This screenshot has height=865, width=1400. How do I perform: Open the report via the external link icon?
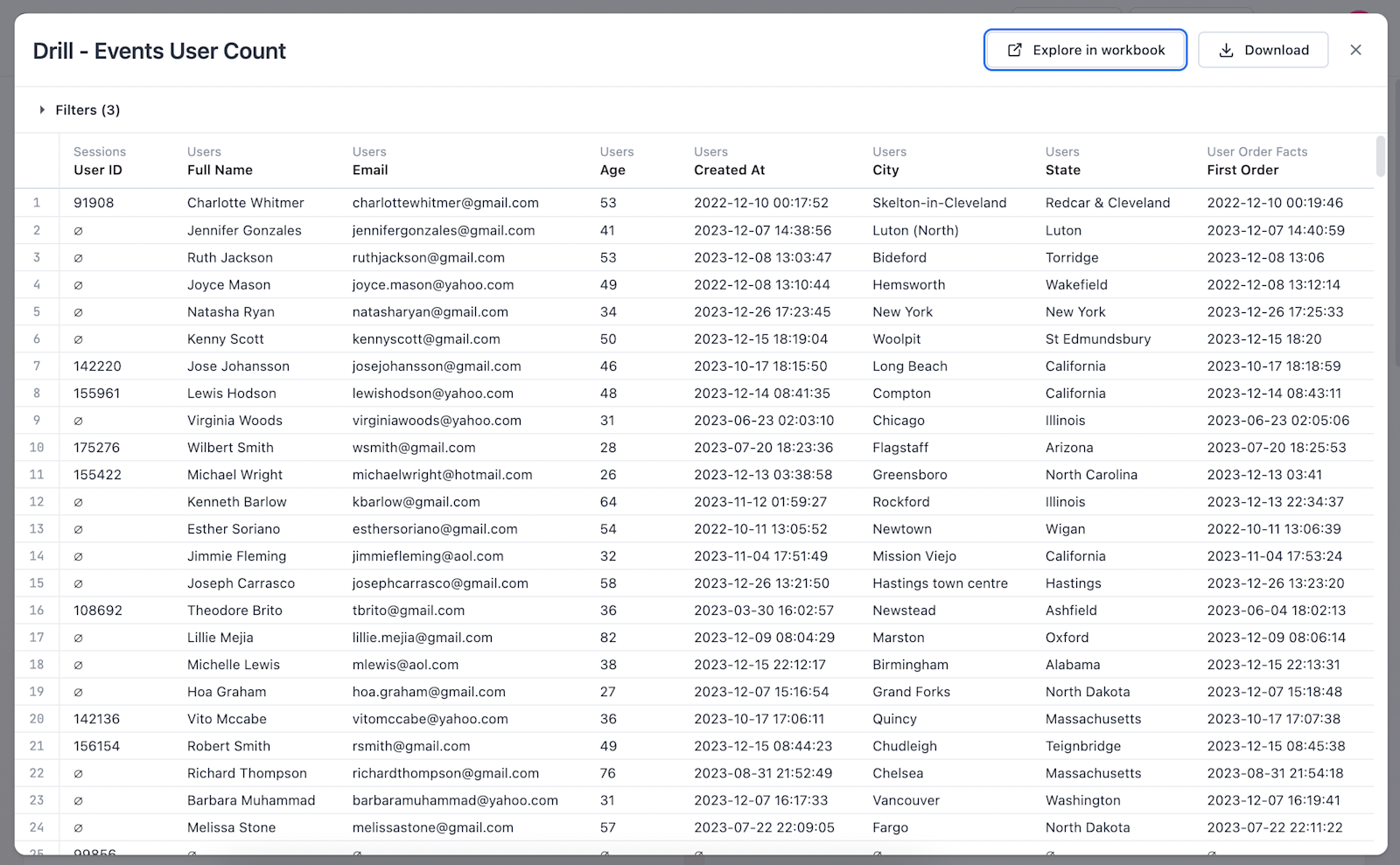[1015, 50]
